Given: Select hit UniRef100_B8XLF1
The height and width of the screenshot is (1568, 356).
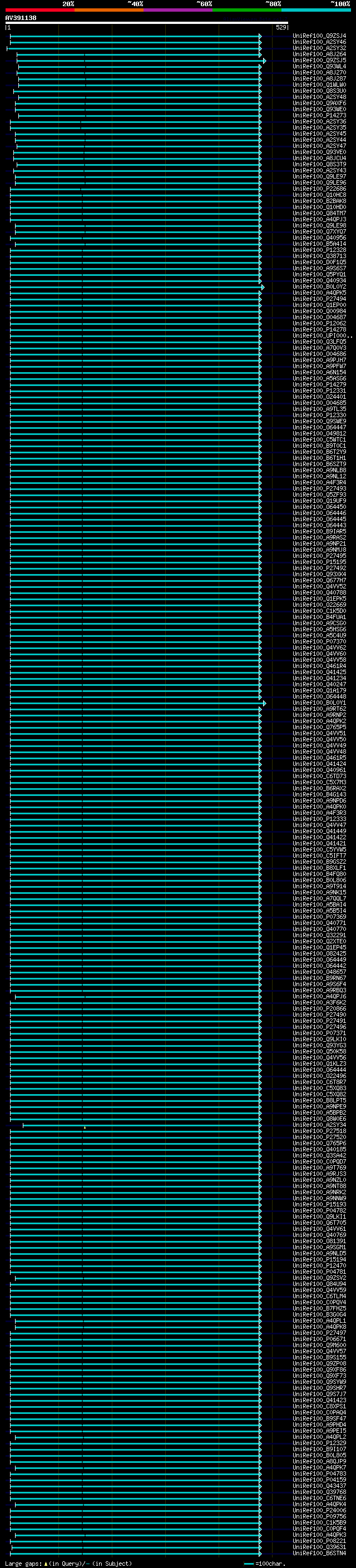Looking at the screenshot, I should [x=319, y=869].
